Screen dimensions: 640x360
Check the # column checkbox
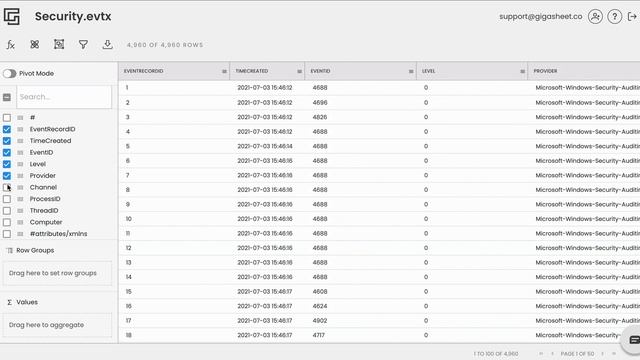7,118
